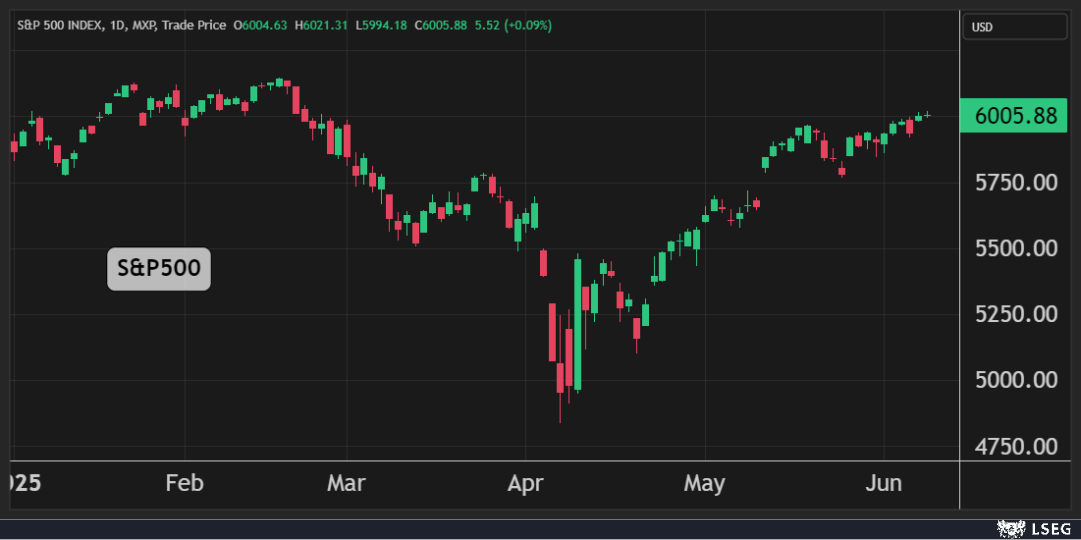Click 5000.00 on the price axis
Viewport: 1081px width, 540px height.
click(x=1016, y=380)
